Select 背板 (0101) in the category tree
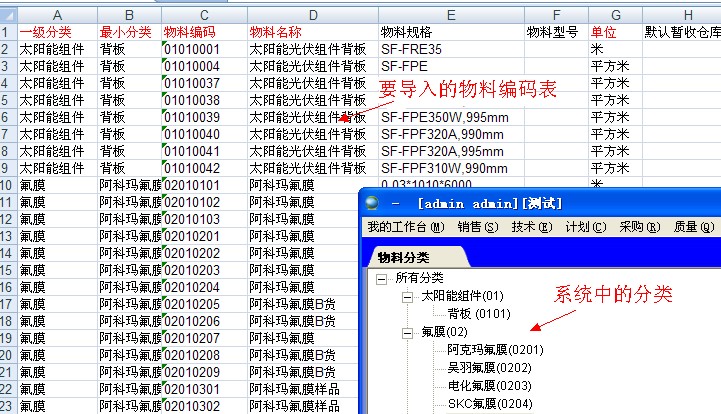721x414 pixels. [479, 314]
